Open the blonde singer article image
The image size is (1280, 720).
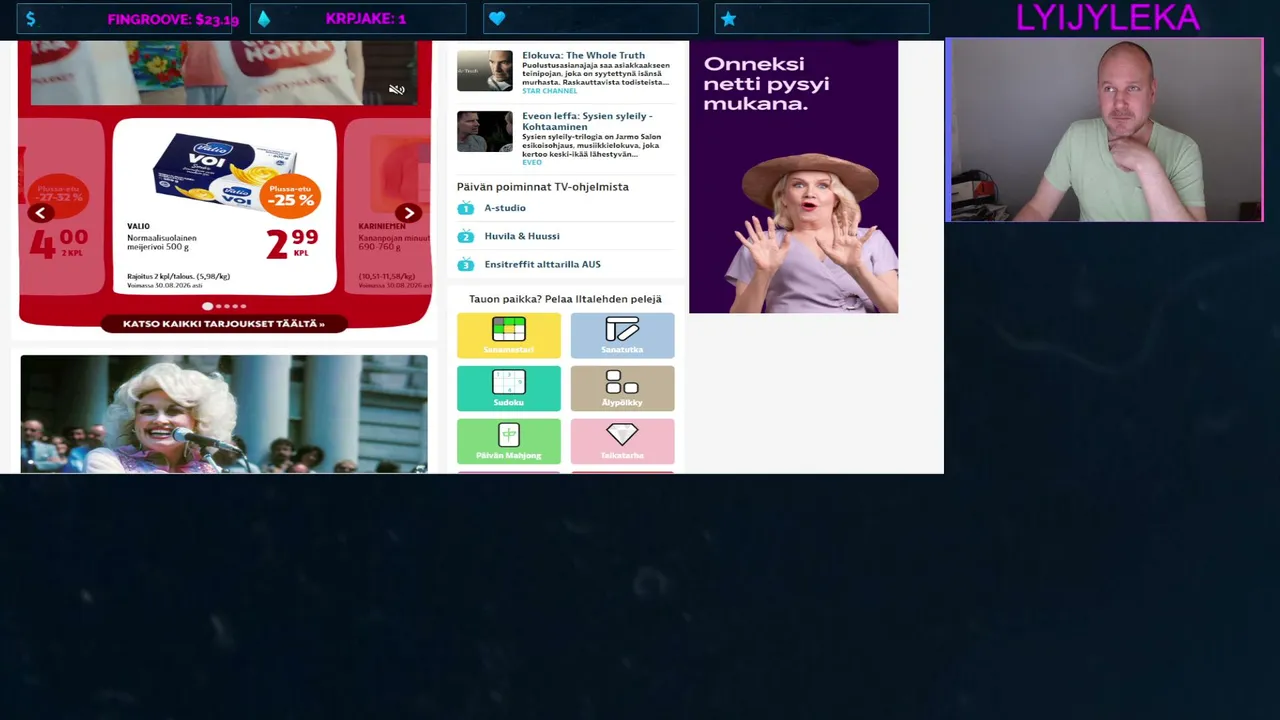tap(224, 414)
